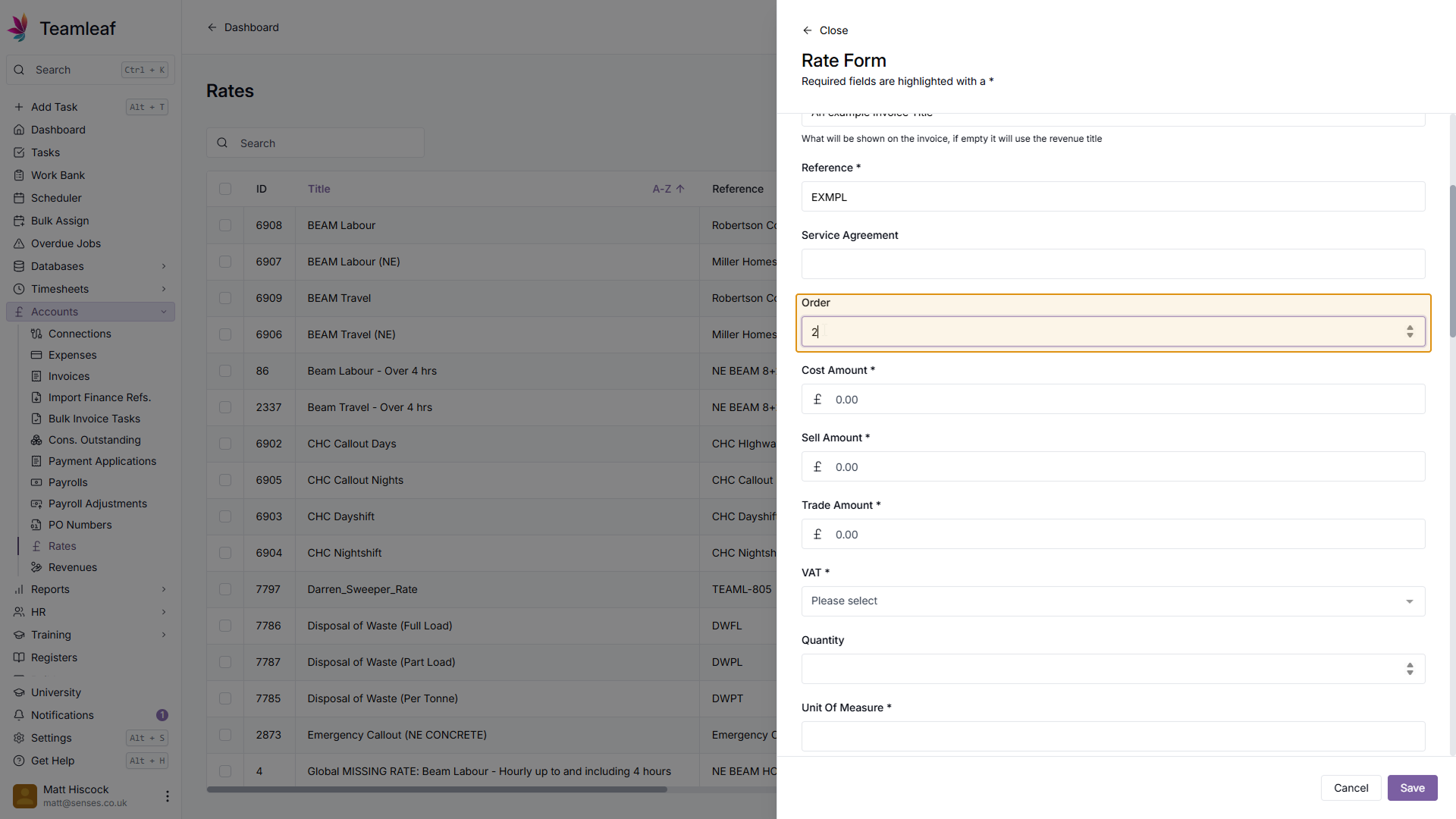1456x819 pixels.
Task: Select the CHC Dayshift row checkbox
Action: tap(225, 516)
